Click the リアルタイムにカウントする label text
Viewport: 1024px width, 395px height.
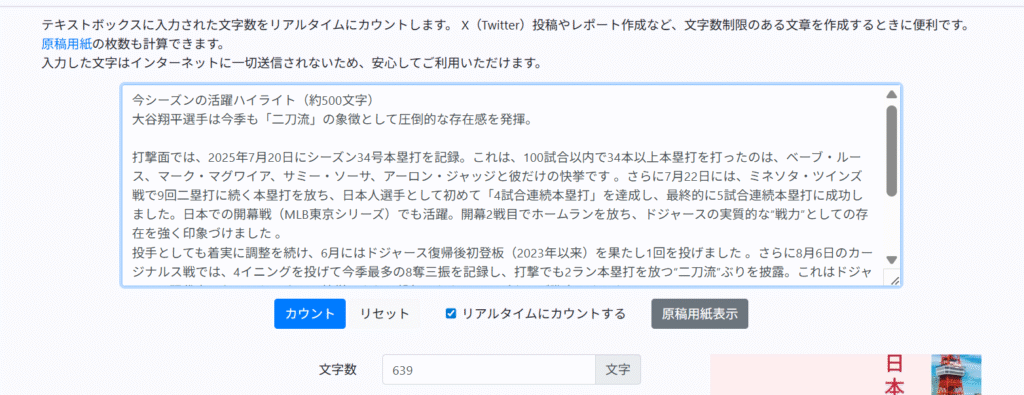click(x=543, y=313)
